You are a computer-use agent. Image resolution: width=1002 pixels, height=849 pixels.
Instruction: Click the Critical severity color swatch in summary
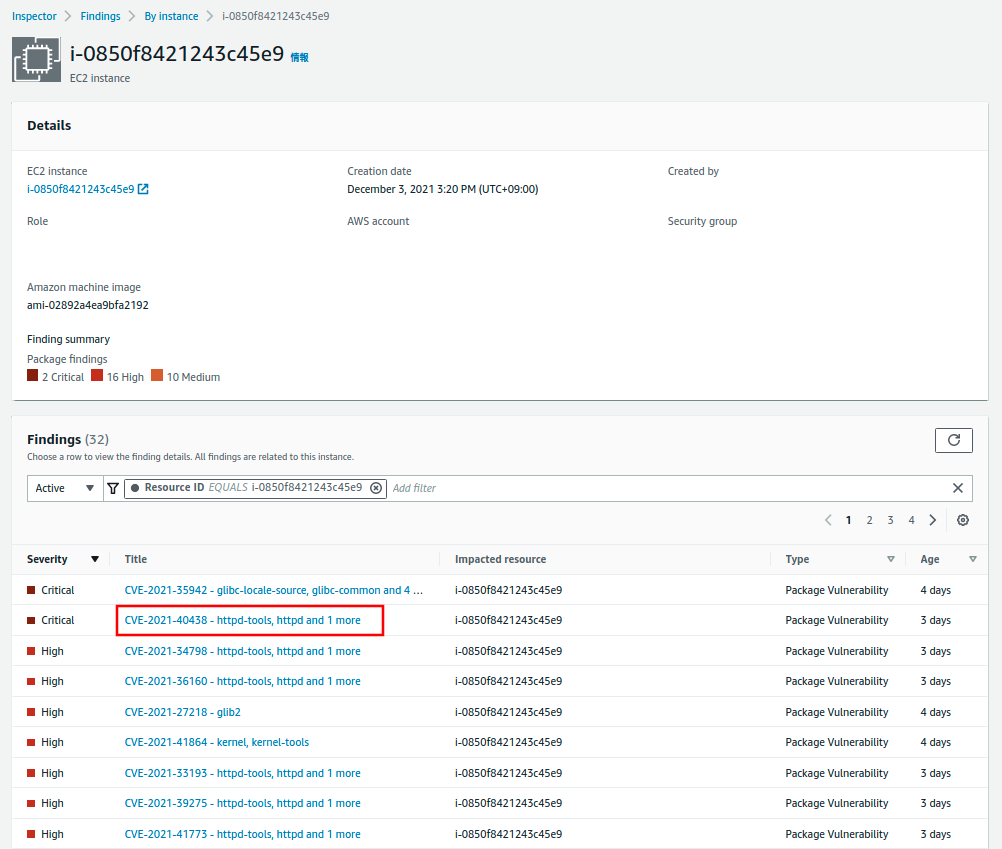pyautogui.click(x=33, y=376)
